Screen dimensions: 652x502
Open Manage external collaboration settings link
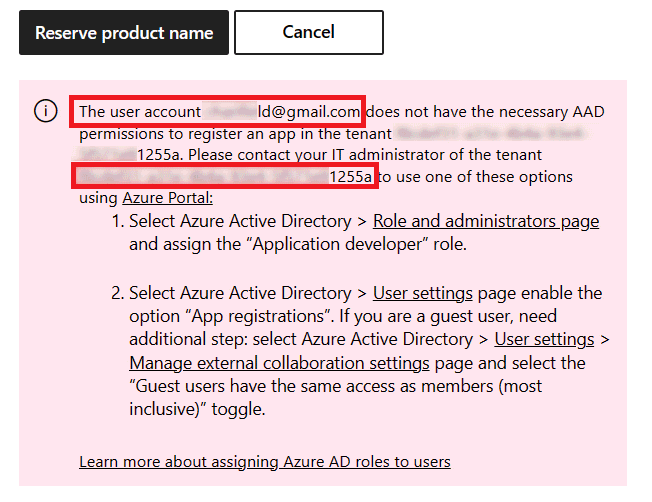coord(279,363)
